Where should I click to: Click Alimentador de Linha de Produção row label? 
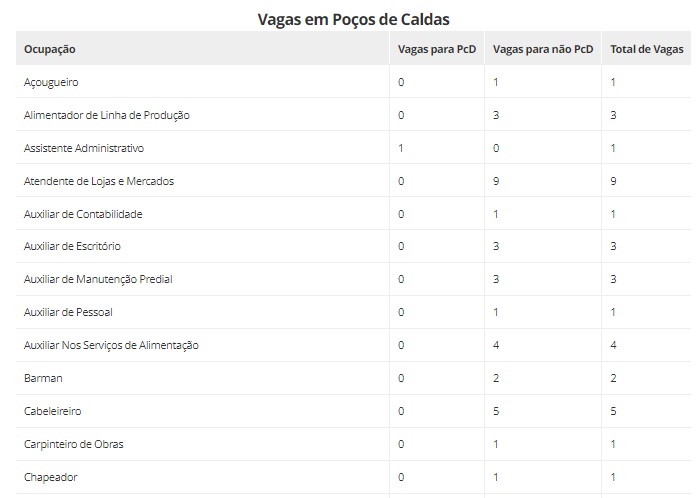tap(107, 115)
